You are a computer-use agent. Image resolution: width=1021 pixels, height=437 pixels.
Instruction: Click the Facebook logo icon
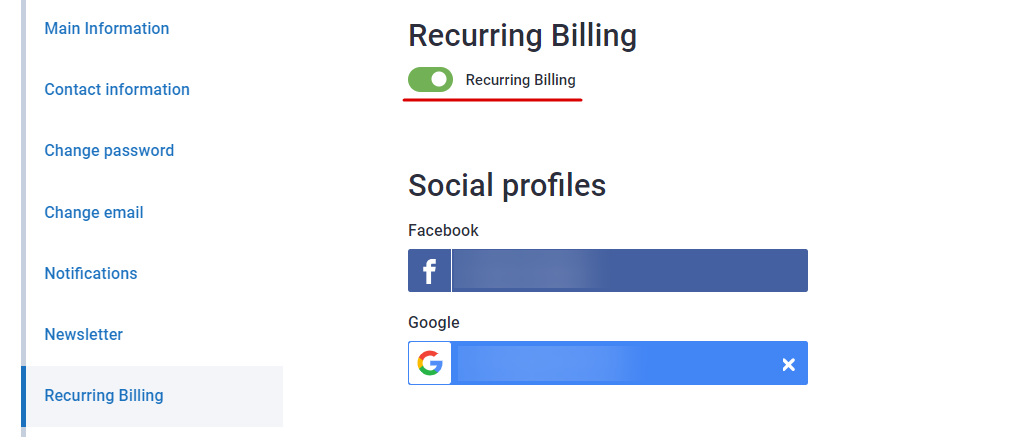pyautogui.click(x=430, y=271)
